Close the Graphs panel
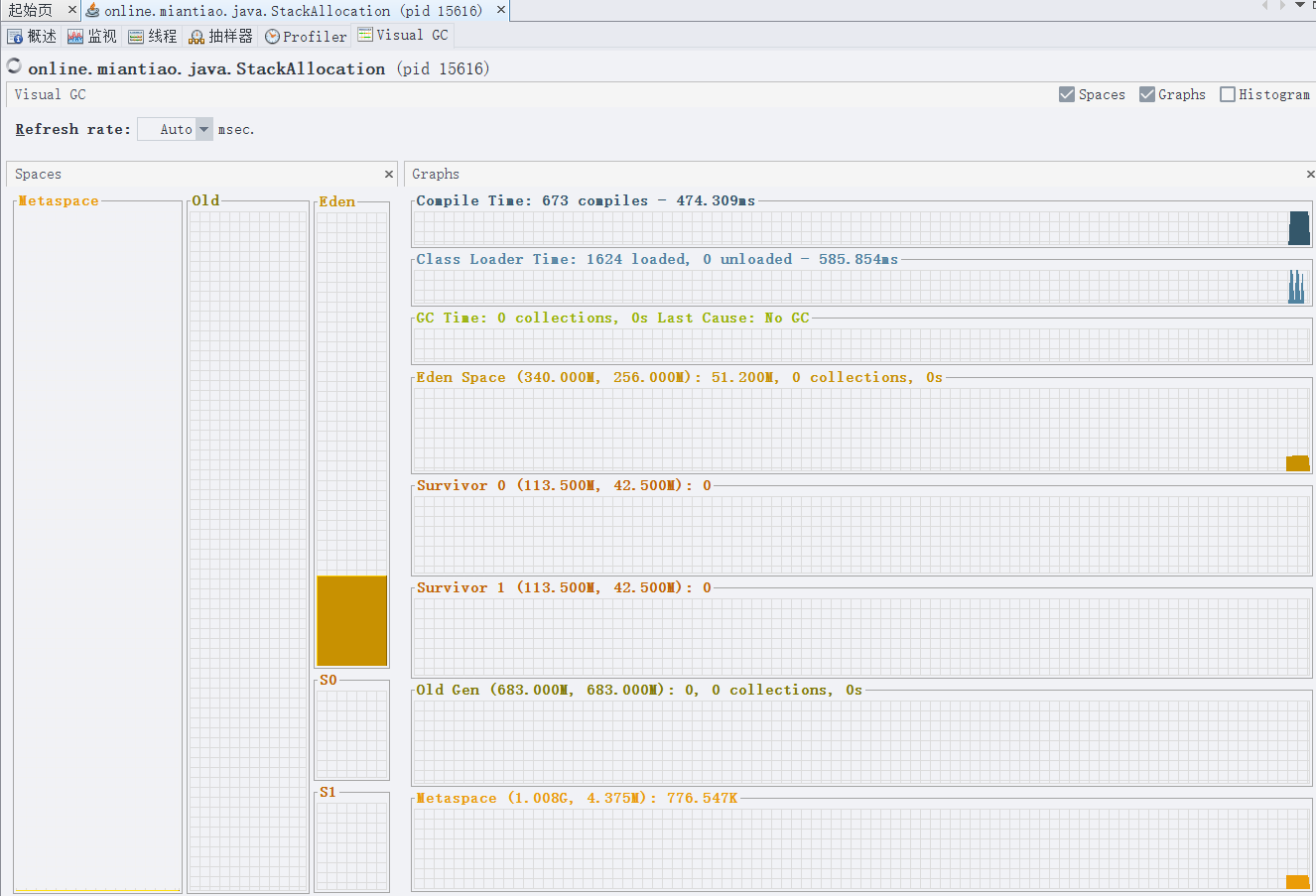1316x896 pixels. [1310, 174]
